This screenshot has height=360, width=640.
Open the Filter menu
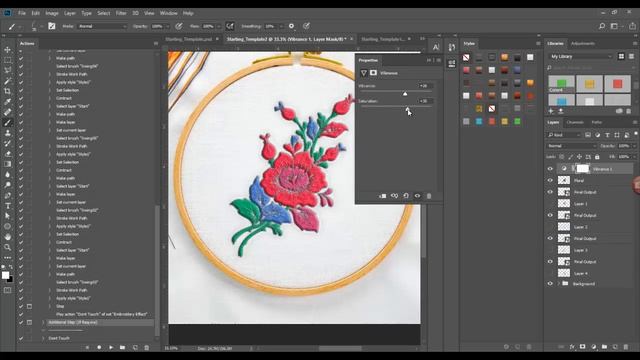pyautogui.click(x=121, y=13)
